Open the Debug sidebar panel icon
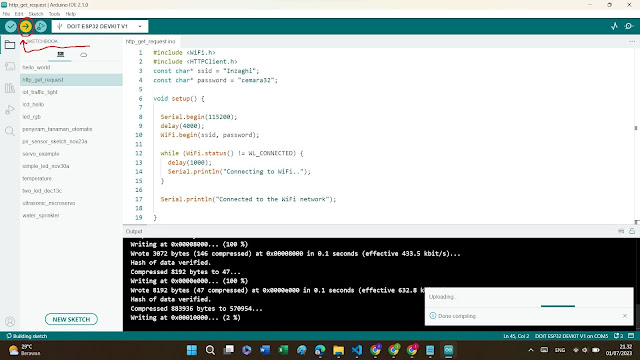Viewport: 640px width, 360px height. (x=10, y=109)
